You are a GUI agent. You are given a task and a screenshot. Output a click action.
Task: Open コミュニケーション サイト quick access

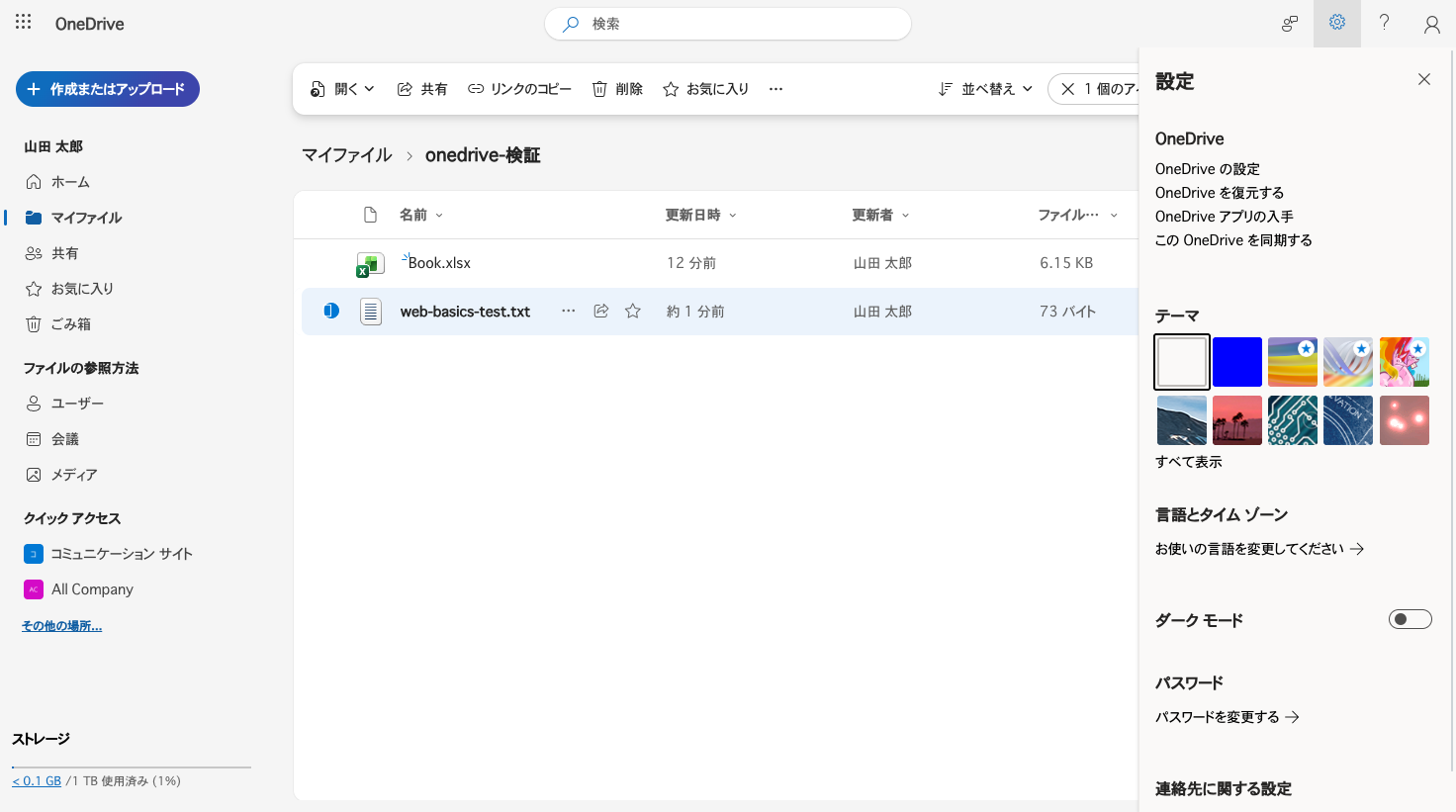coord(109,554)
